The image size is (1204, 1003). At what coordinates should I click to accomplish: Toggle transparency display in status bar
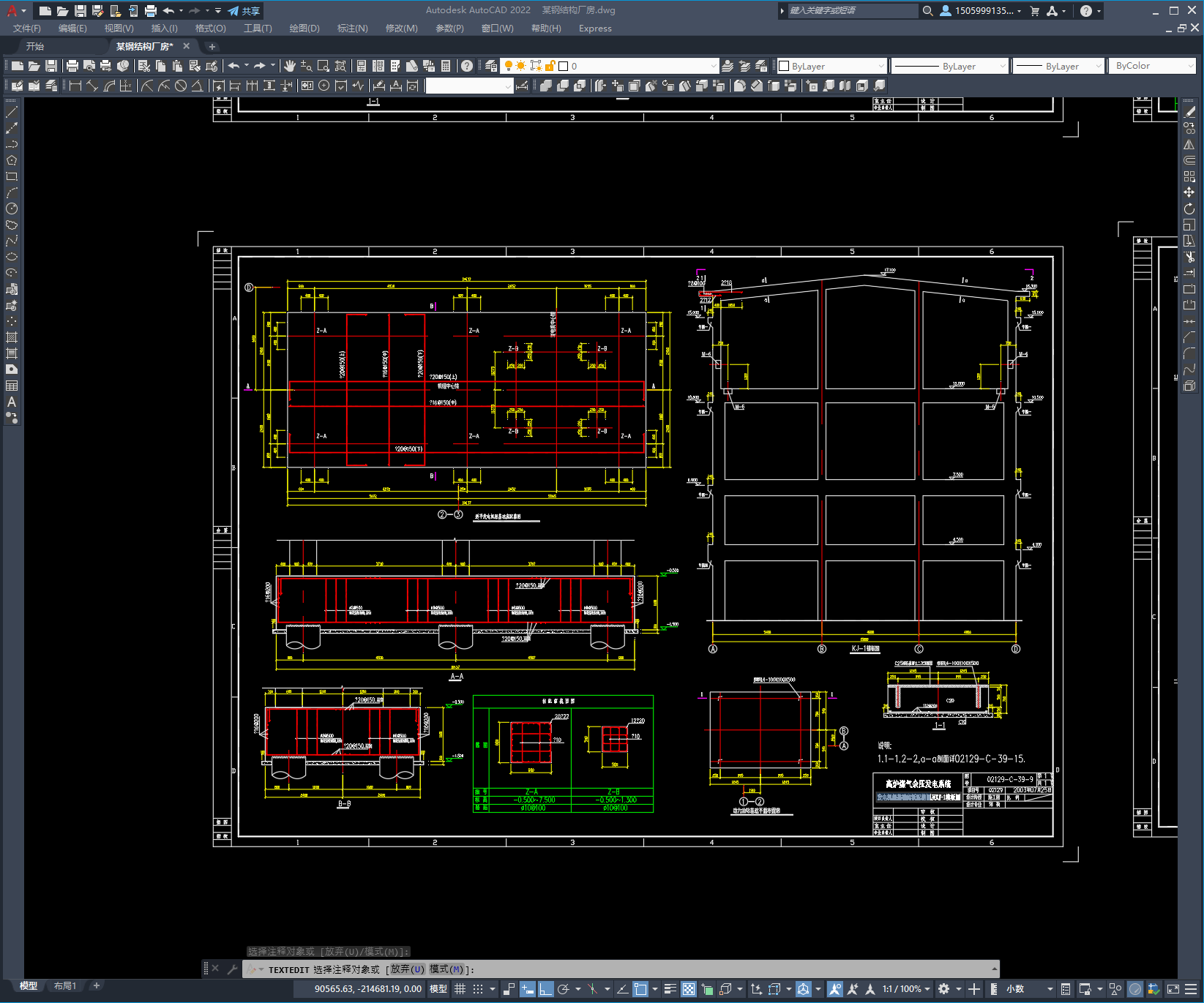tap(689, 989)
